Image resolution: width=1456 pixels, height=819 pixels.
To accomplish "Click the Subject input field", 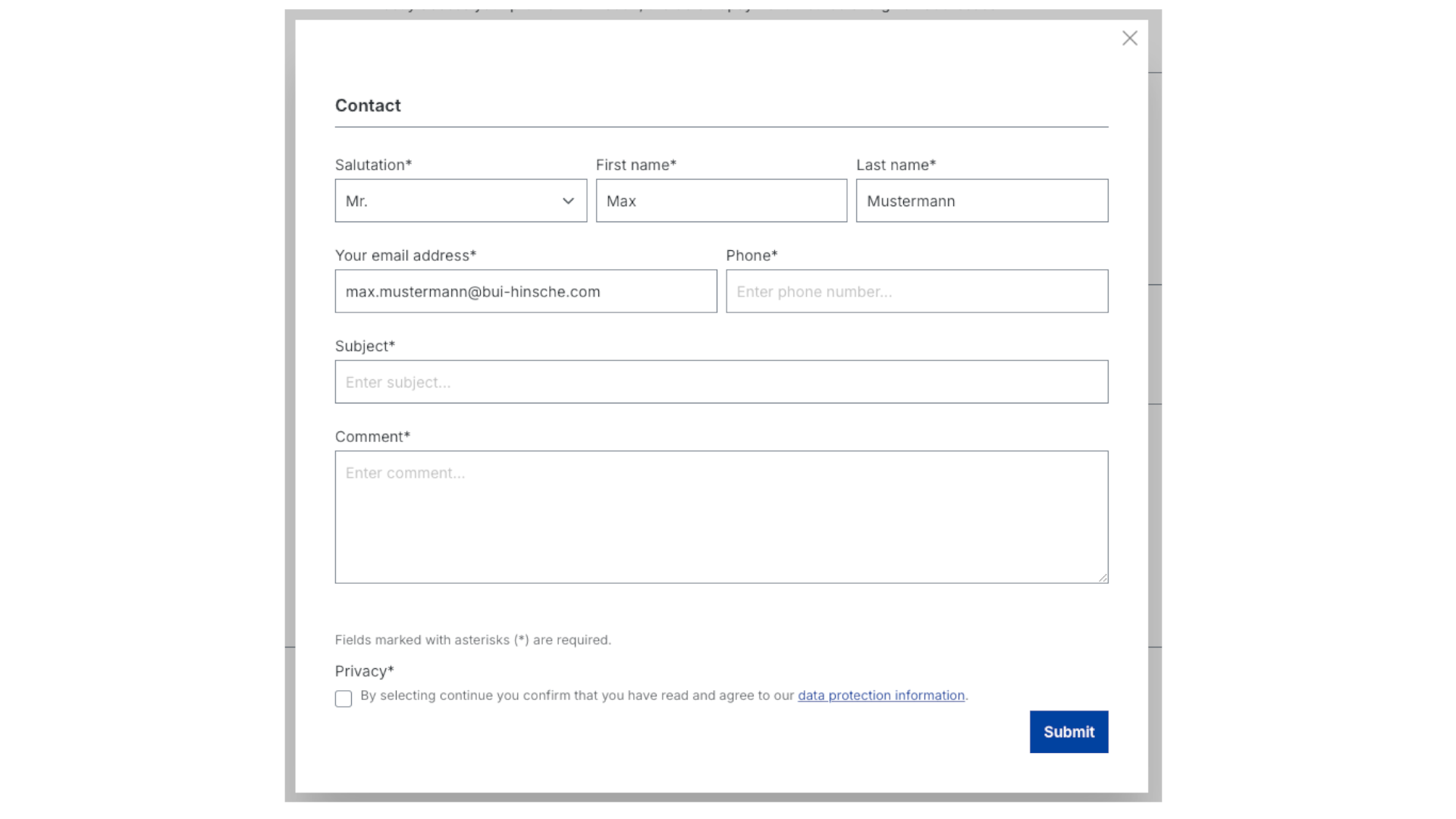I will tap(721, 381).
